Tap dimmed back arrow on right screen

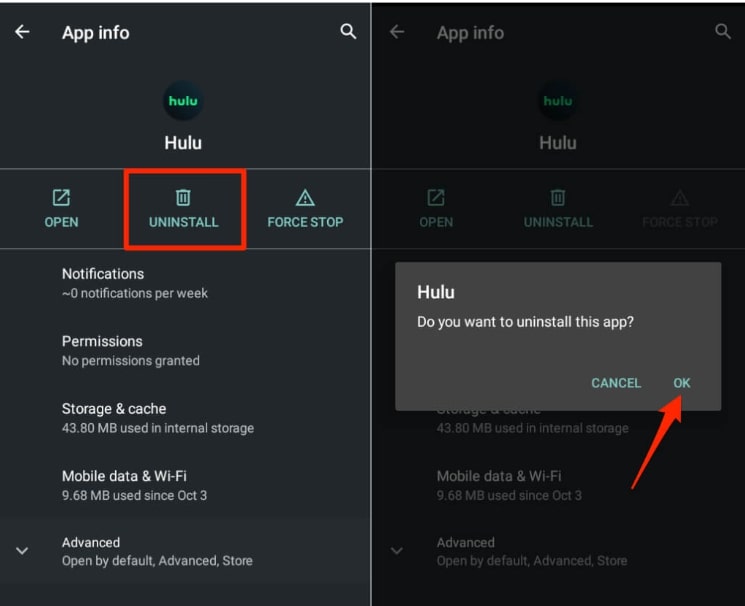[397, 32]
